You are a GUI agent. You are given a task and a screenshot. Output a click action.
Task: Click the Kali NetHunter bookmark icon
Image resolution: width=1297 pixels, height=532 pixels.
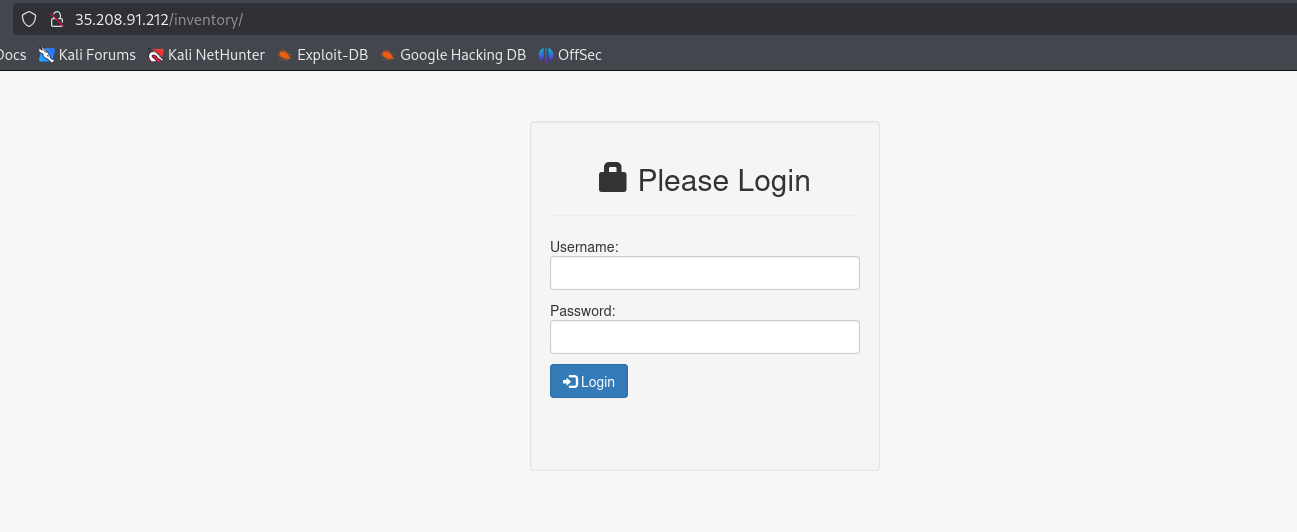click(x=155, y=55)
